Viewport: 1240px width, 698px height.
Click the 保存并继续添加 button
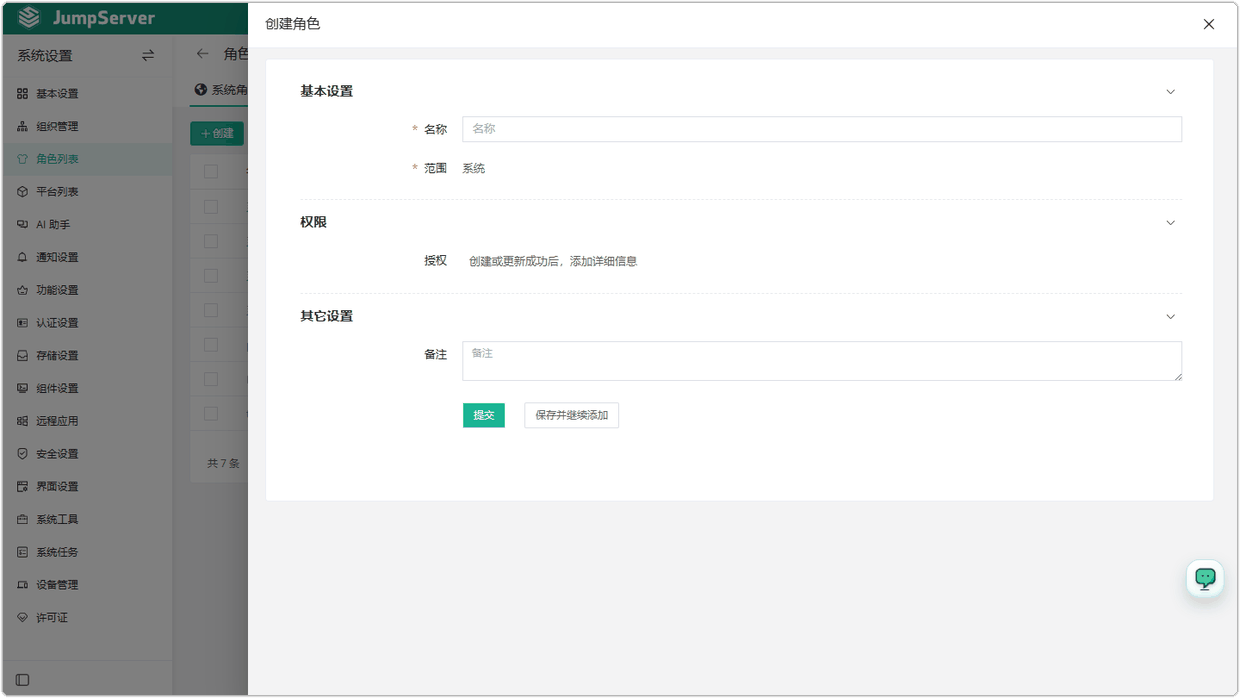[x=572, y=415]
